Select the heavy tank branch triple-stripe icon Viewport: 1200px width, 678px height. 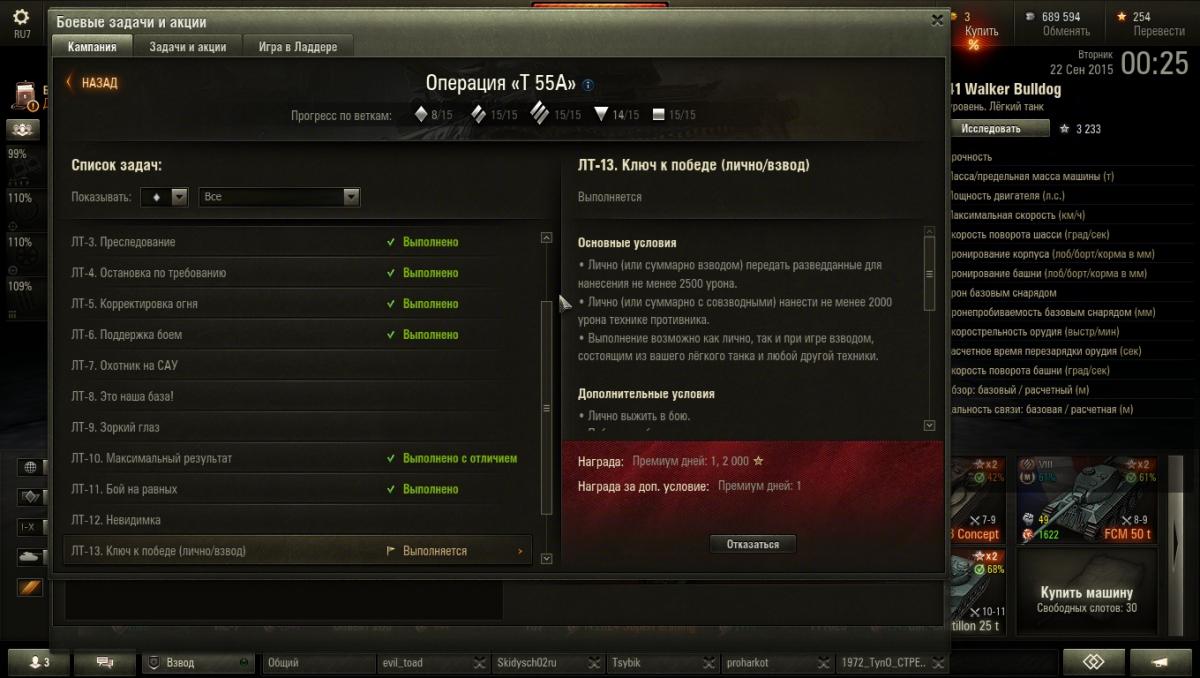point(540,112)
